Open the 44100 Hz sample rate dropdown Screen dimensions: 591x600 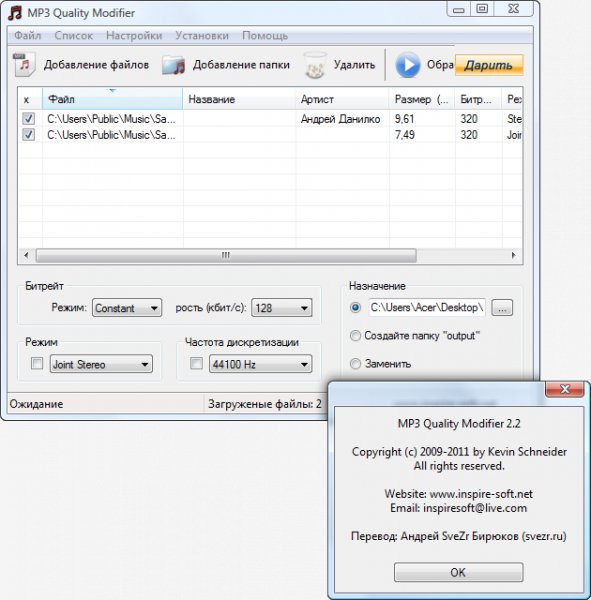coord(260,364)
